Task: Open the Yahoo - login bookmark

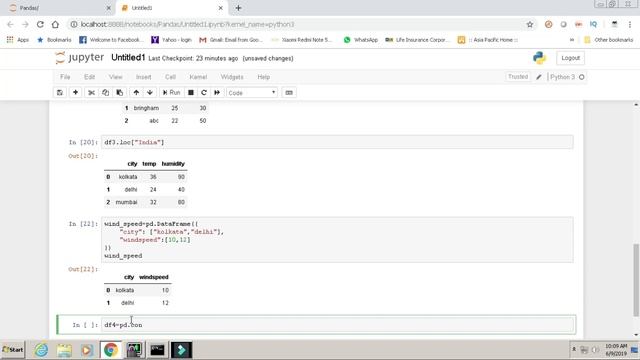Action: point(171,40)
